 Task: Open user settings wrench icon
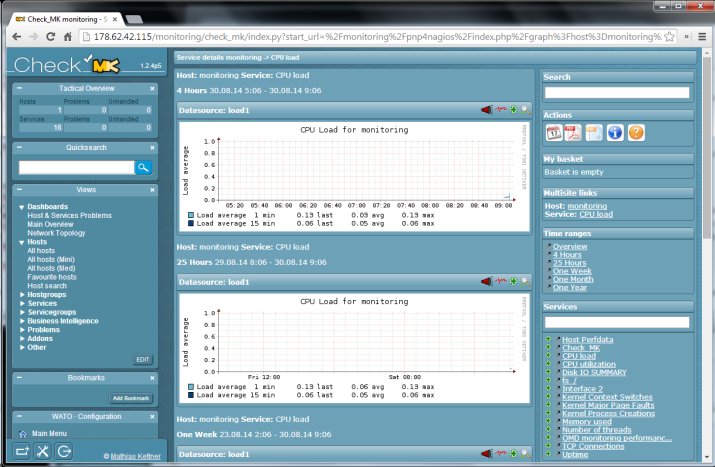click(x=42, y=451)
